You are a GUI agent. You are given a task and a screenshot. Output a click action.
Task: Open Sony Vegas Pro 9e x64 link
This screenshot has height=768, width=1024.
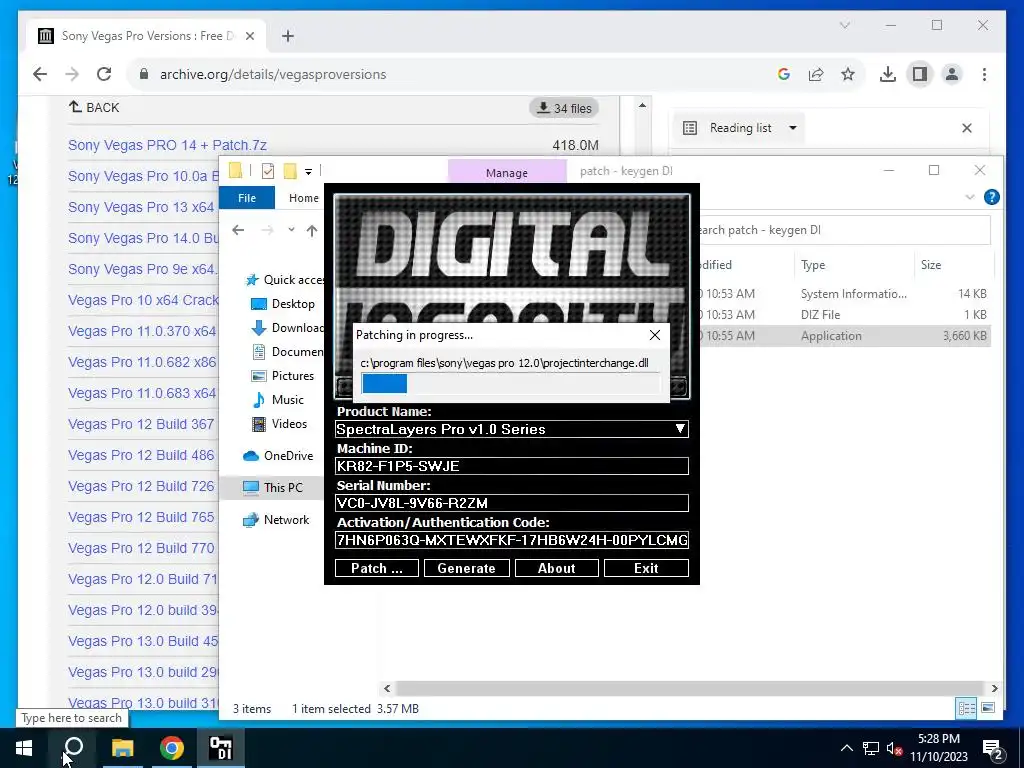[142, 269]
